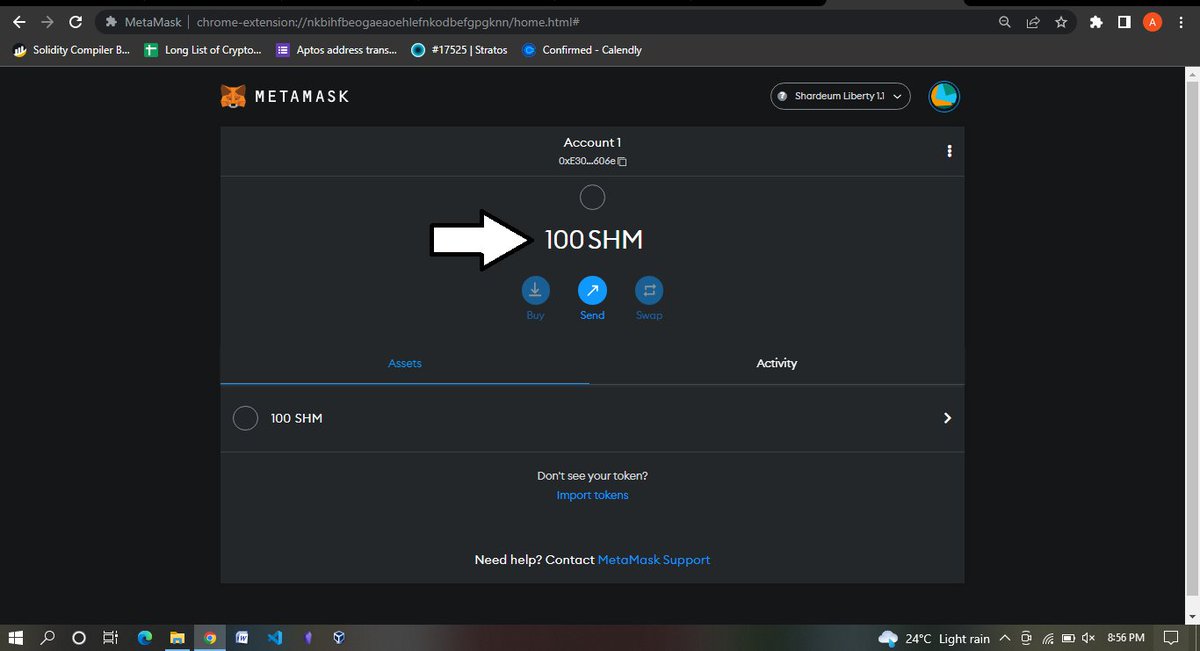Open Visual Studio Code from taskbar
This screenshot has width=1200, height=651.
tap(274, 638)
